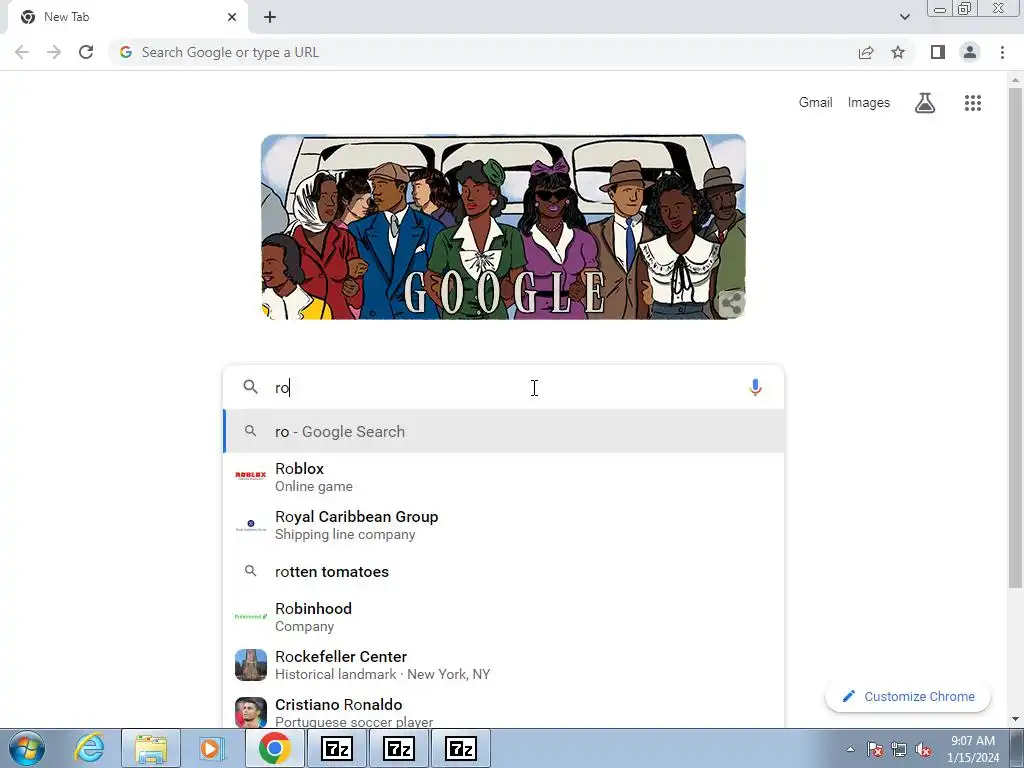Viewport: 1024px width, 768px height.
Task: Select 'ro - Google Search' suggestion
Action: click(503, 432)
